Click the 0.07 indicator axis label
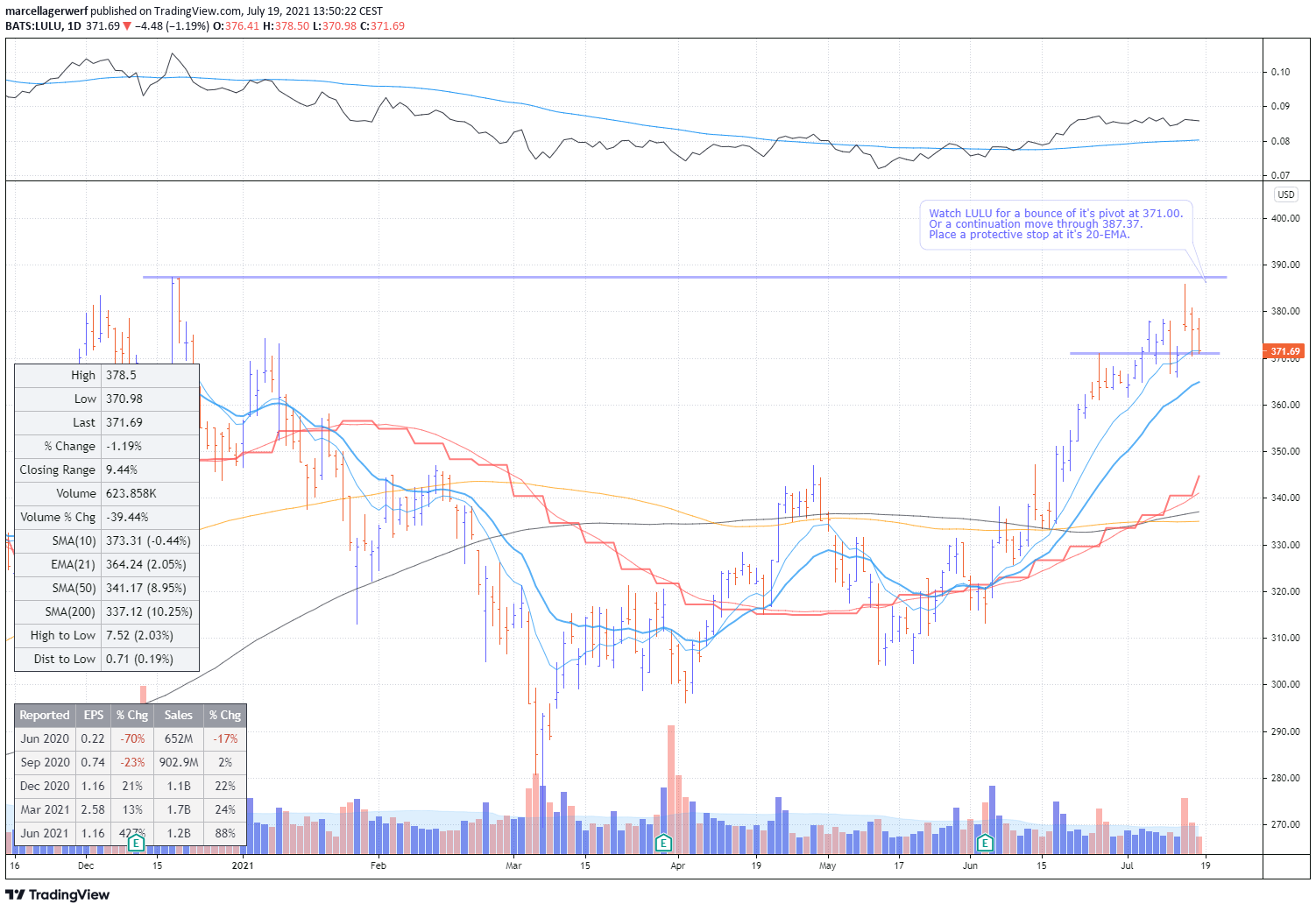Image resolution: width=1316 pixels, height=911 pixels. [x=1280, y=175]
